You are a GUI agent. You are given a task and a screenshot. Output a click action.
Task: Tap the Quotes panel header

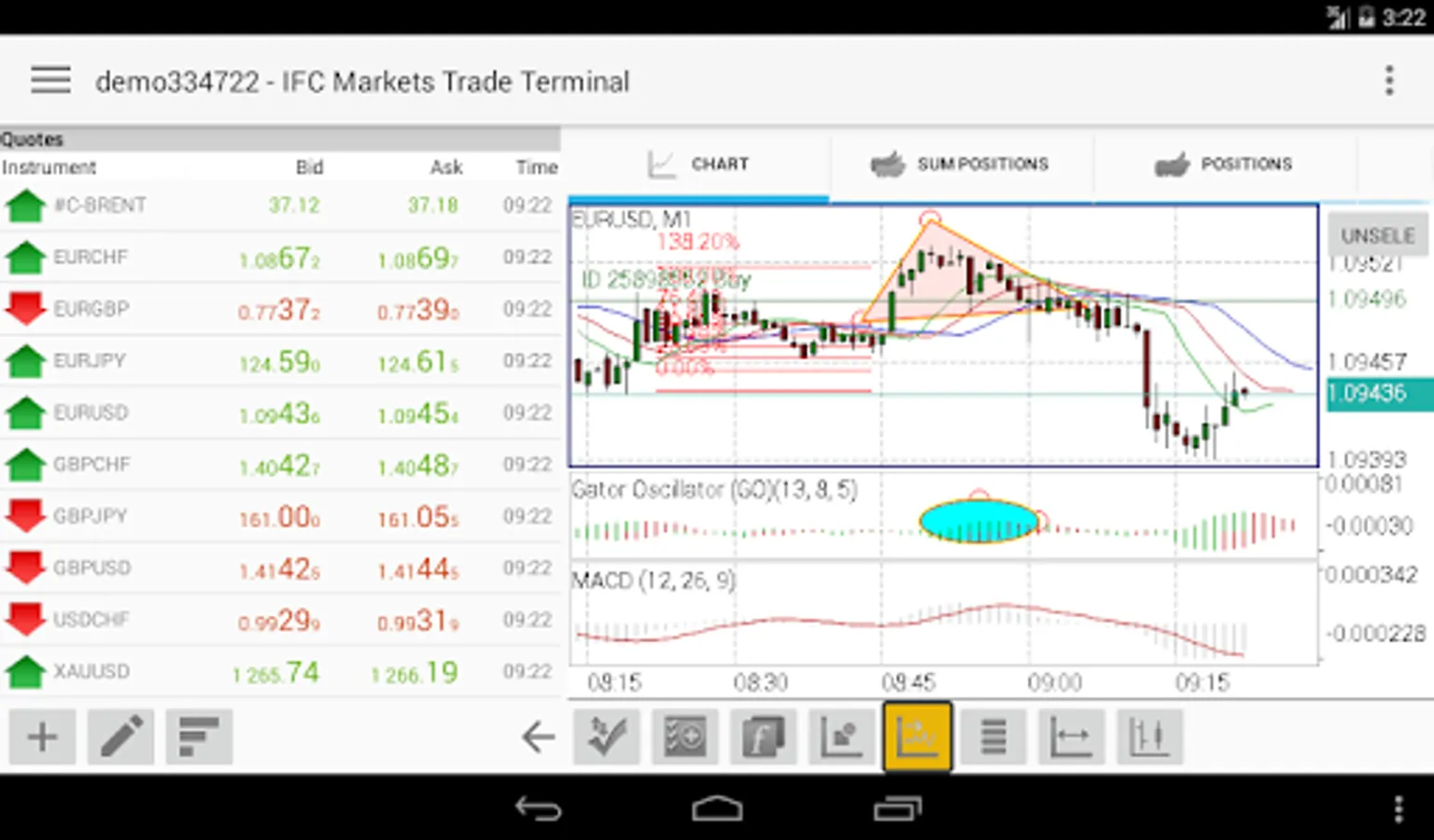click(280, 139)
